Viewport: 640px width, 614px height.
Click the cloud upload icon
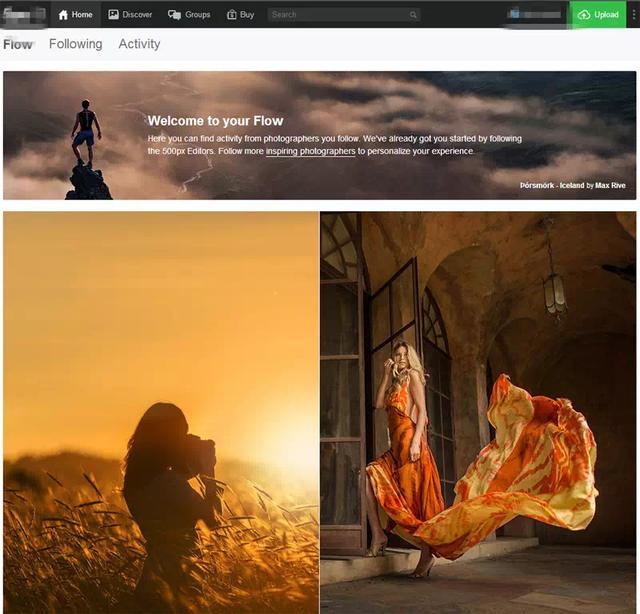click(584, 15)
